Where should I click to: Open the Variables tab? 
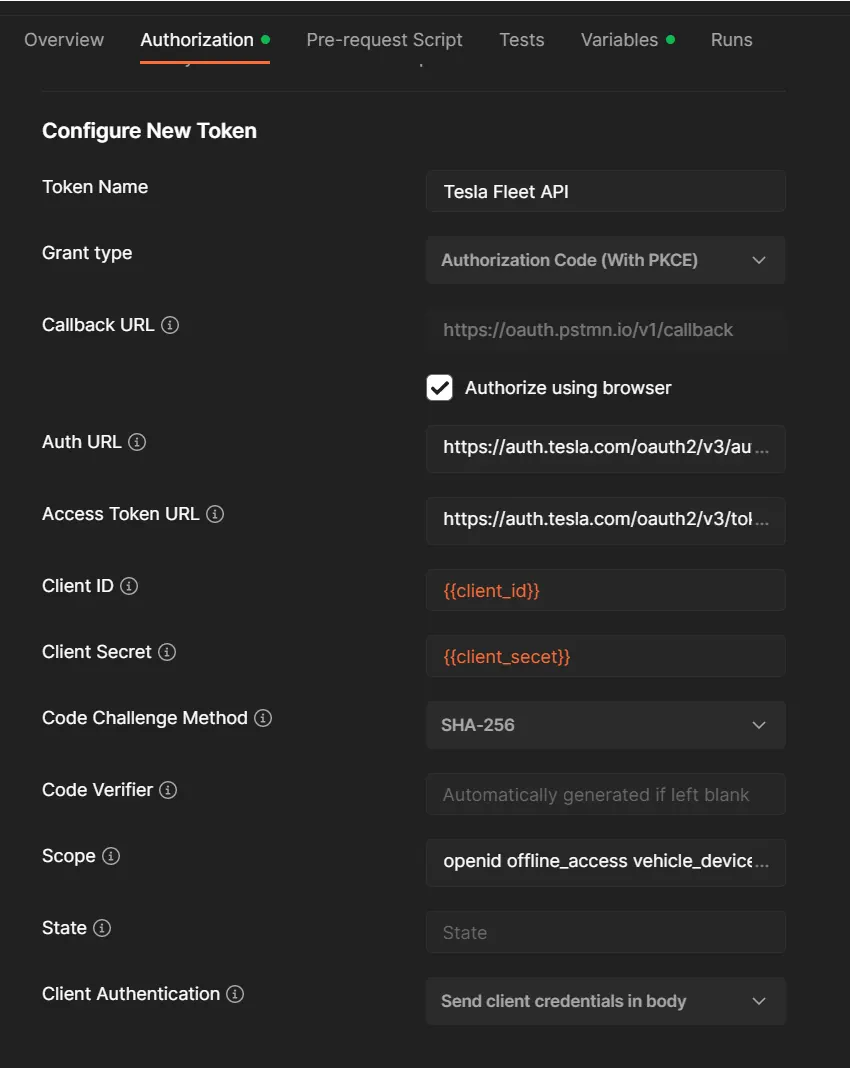click(x=620, y=39)
